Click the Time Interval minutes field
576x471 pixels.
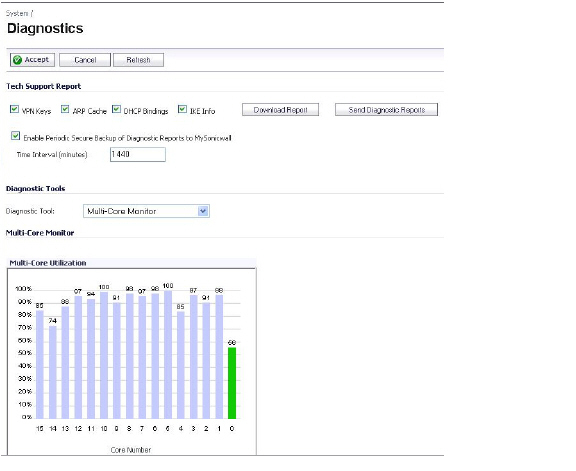point(138,154)
